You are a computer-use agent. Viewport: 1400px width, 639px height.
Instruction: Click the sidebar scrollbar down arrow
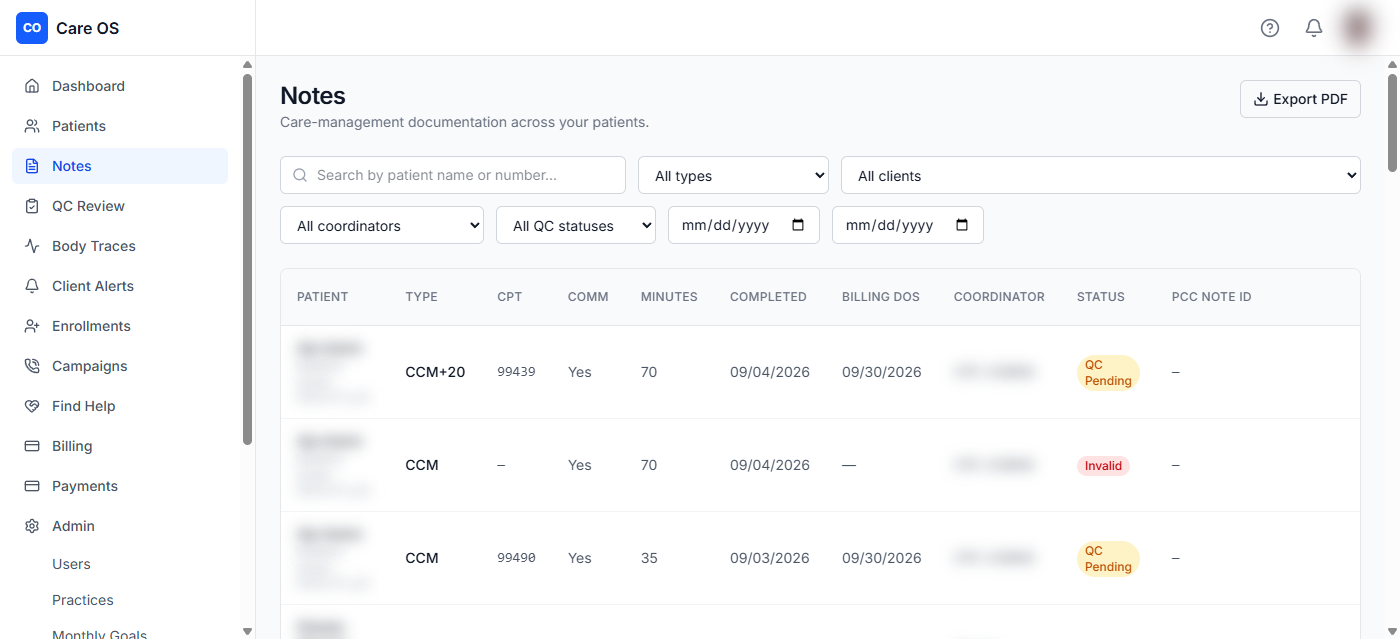tap(247, 631)
